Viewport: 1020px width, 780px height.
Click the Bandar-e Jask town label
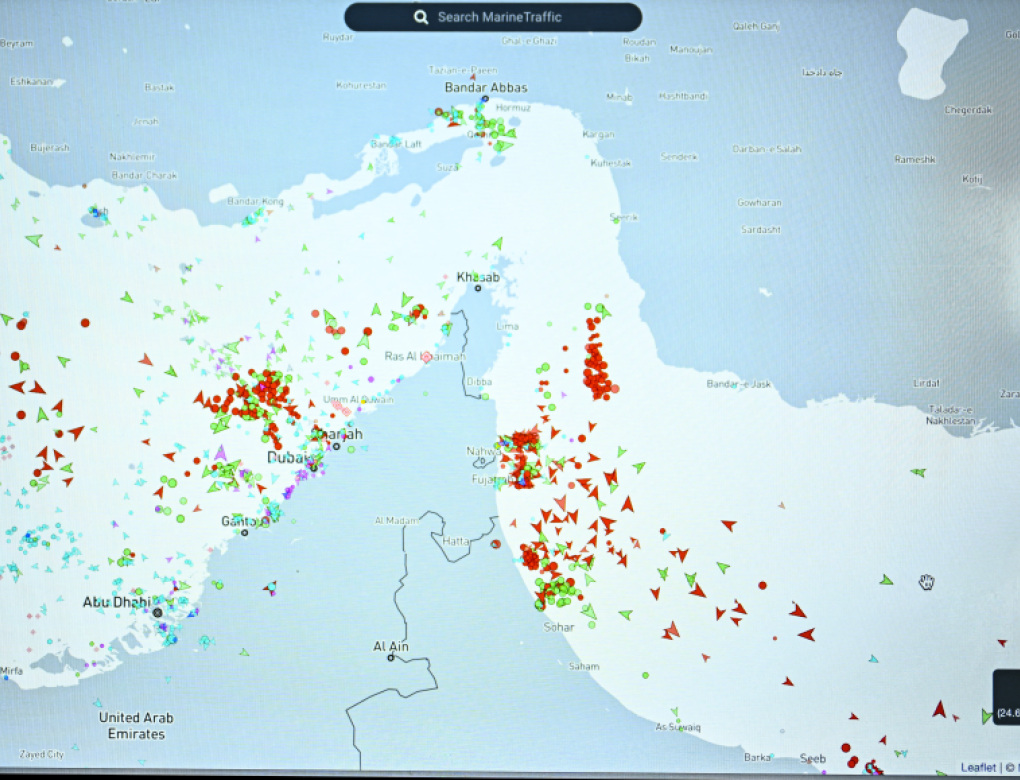click(739, 385)
